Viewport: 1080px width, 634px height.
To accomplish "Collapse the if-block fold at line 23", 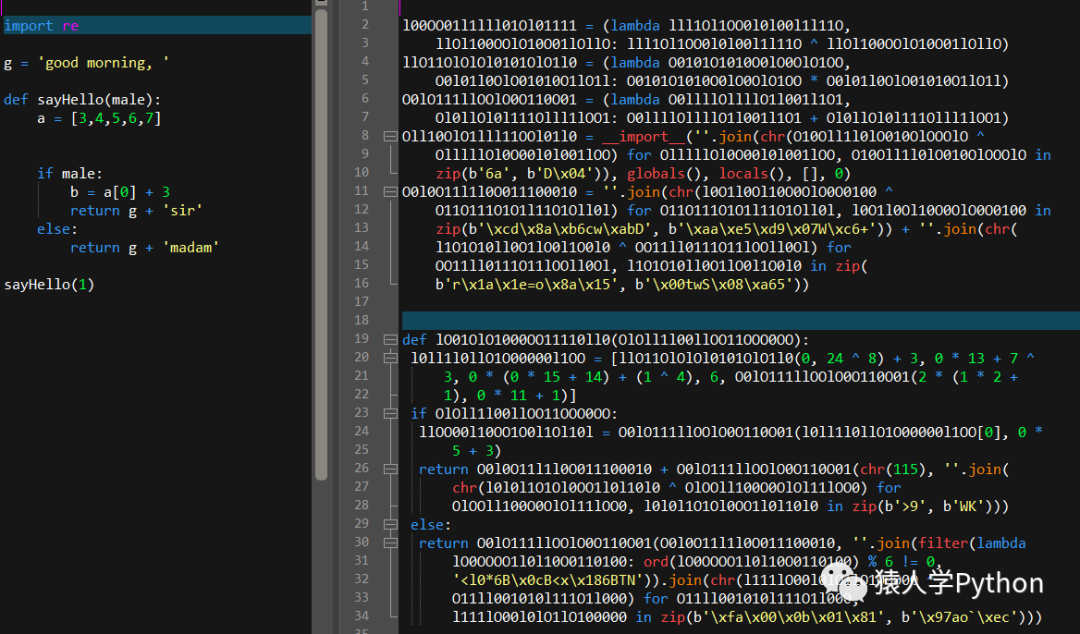I will pyautogui.click(x=390, y=413).
